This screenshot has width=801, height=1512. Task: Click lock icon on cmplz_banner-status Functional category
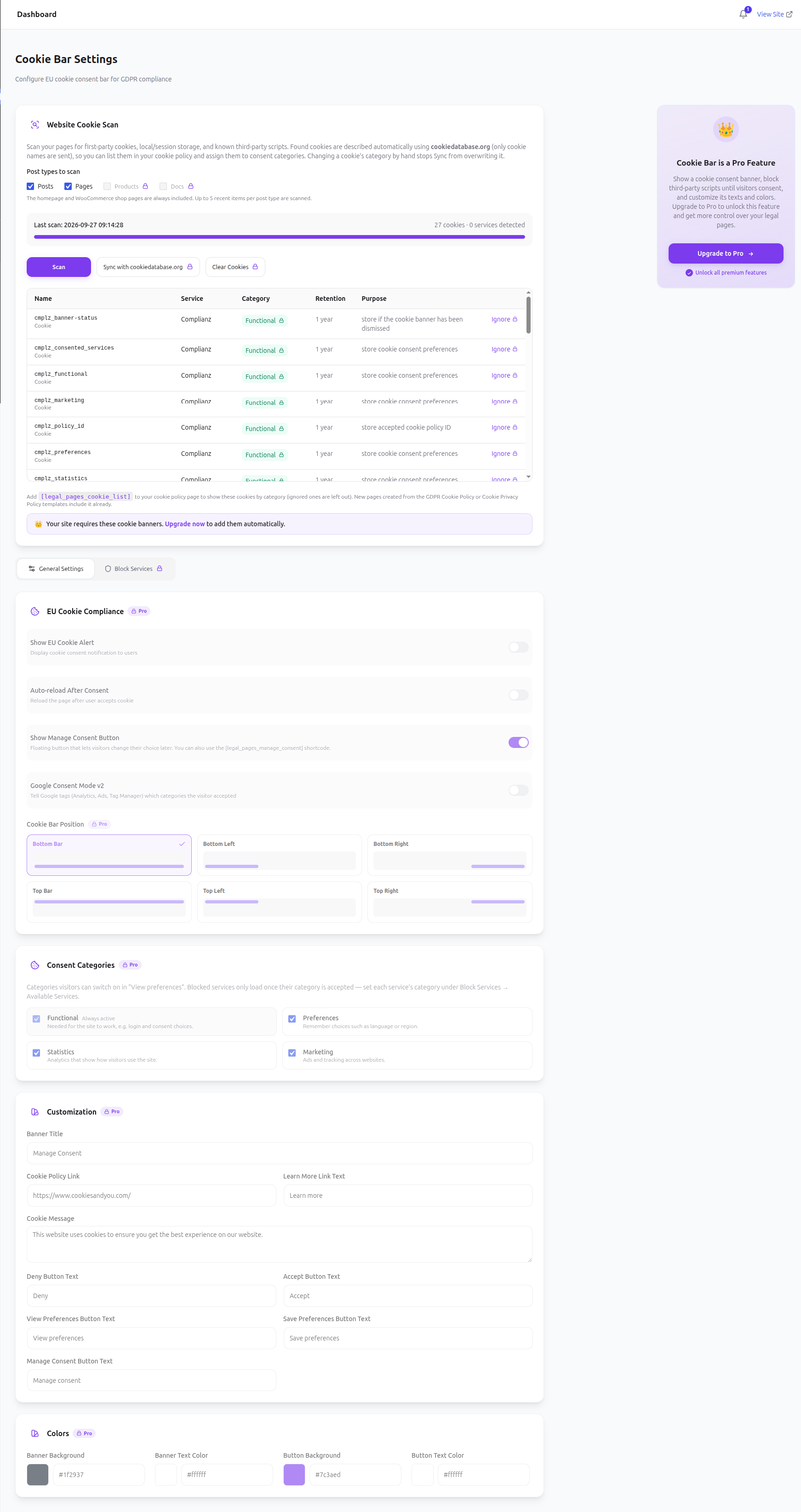[281, 321]
